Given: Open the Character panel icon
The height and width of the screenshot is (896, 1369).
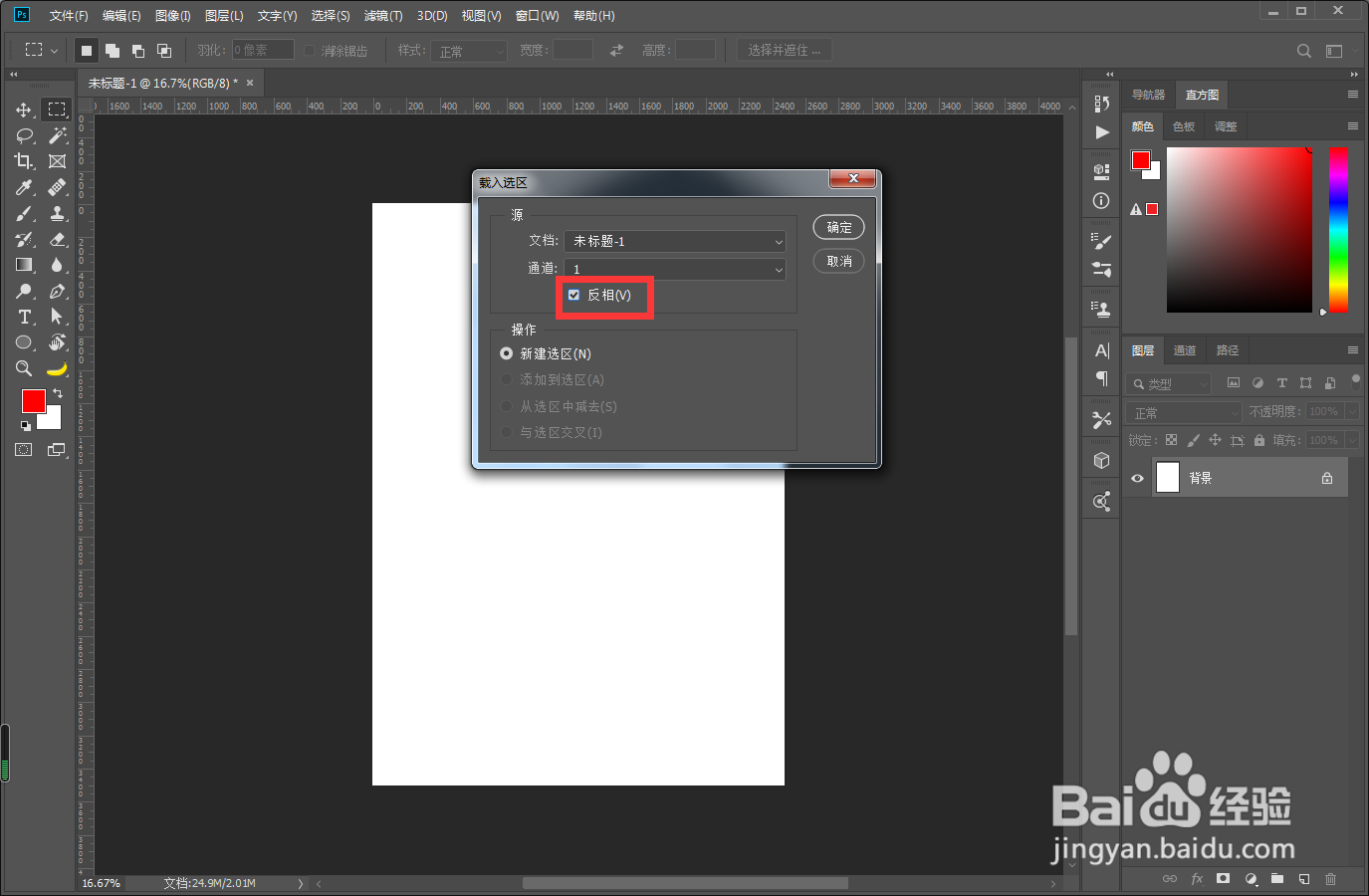Looking at the screenshot, I should point(1101,350).
